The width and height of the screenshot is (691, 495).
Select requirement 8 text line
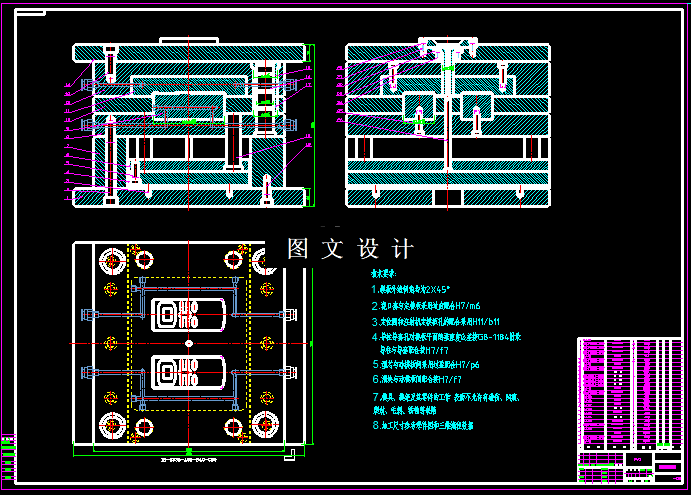[423, 425]
